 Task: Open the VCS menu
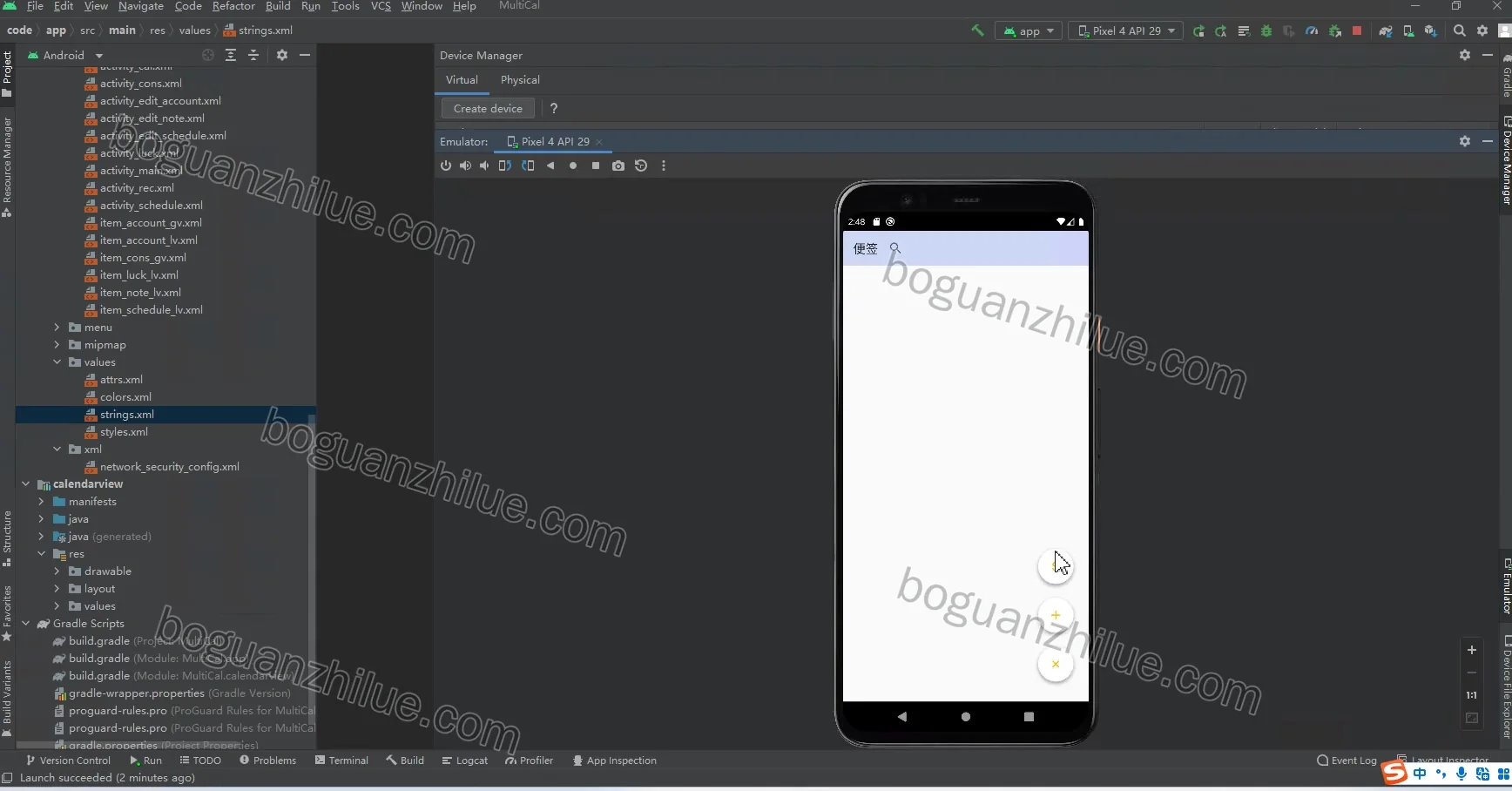coord(381,6)
